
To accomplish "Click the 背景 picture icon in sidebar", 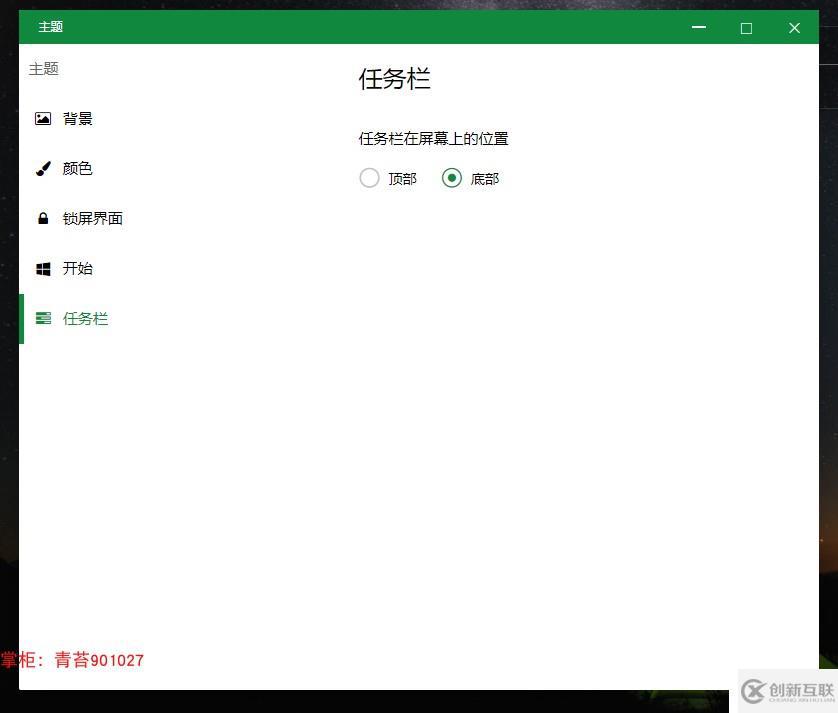I will coord(43,119).
